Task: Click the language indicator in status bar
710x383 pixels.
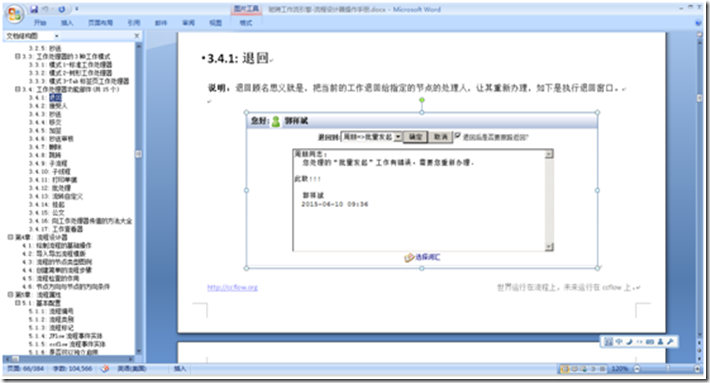Action: click(x=132, y=369)
